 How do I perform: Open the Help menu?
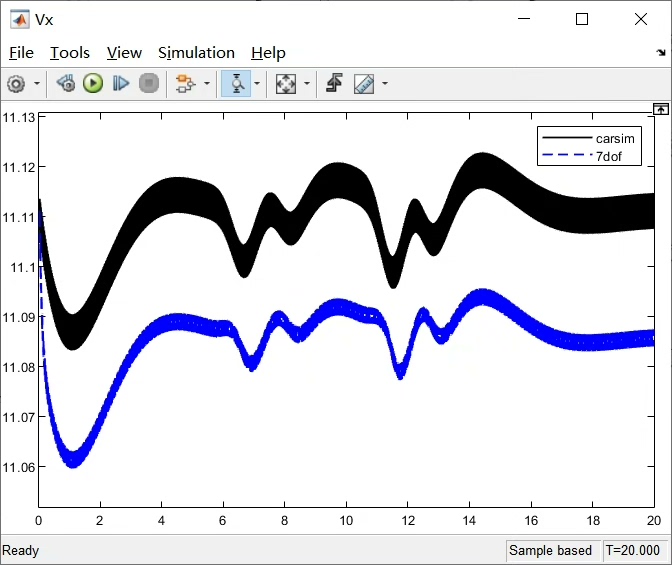pos(268,53)
